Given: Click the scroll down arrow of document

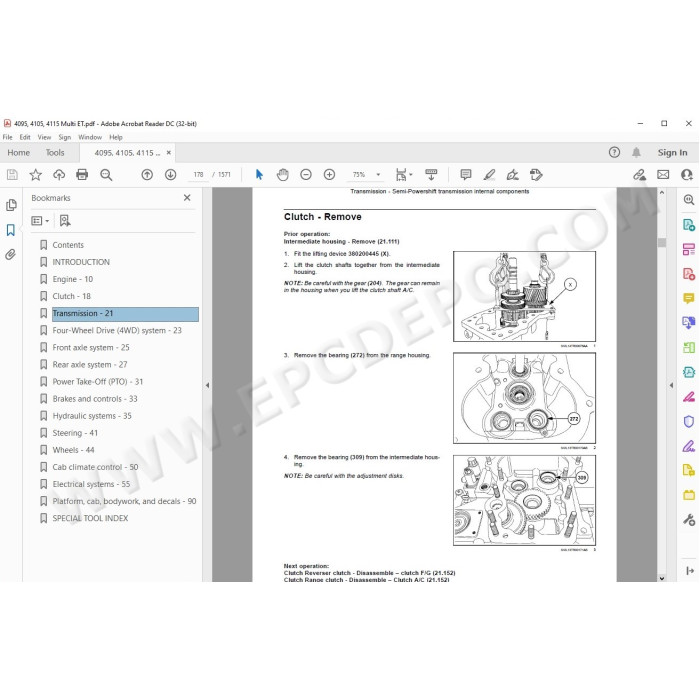Looking at the screenshot, I should [x=662, y=578].
